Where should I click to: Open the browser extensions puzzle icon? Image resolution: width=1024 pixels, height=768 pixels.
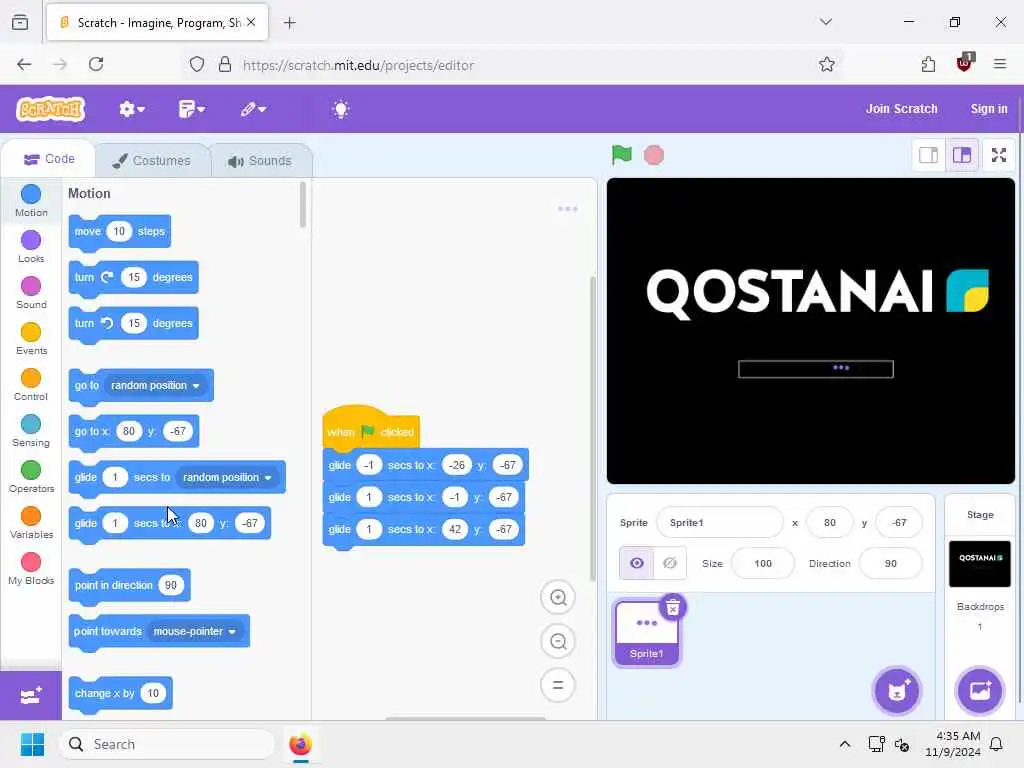point(928,64)
